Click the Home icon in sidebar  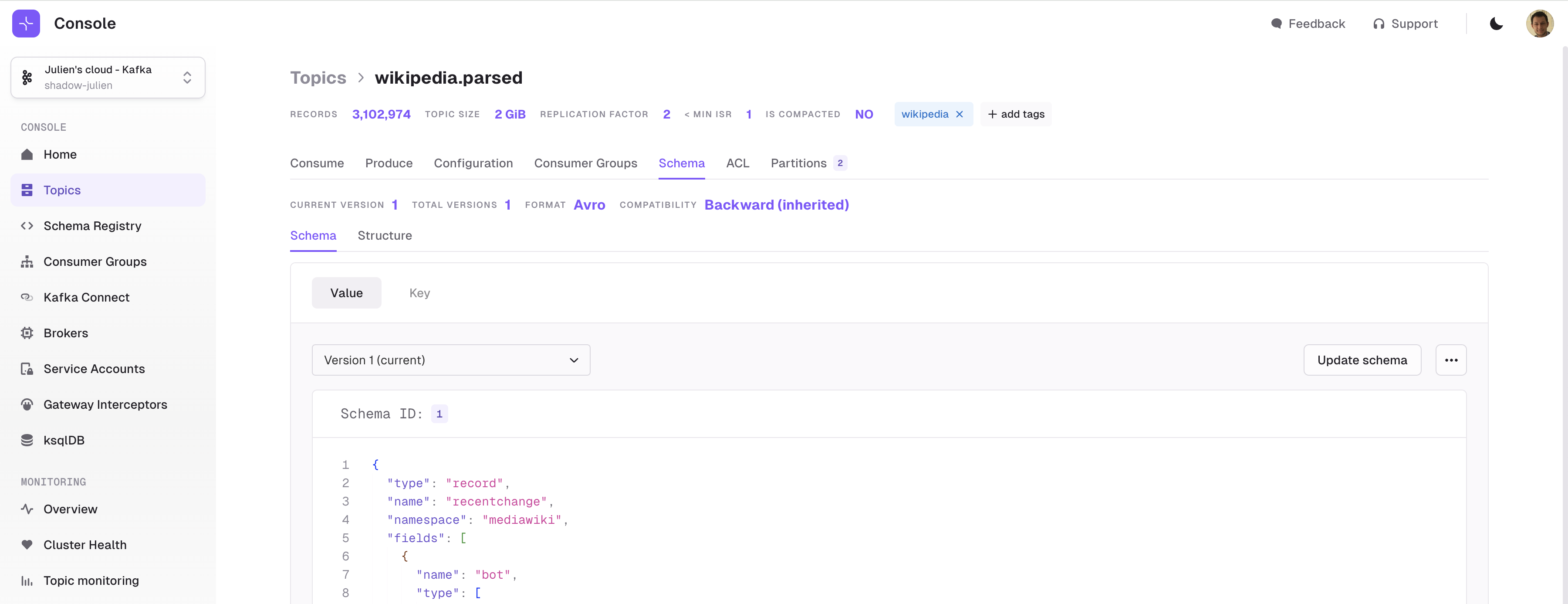(27, 155)
